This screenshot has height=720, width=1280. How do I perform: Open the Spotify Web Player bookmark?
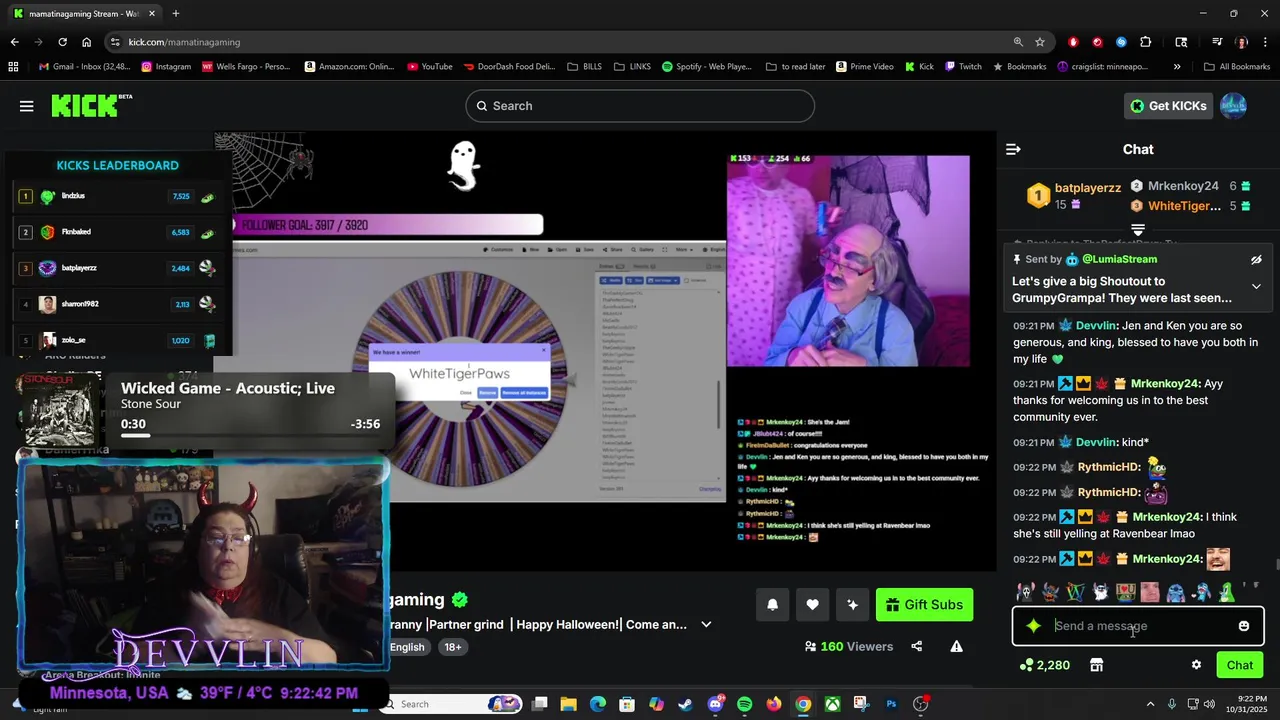pos(706,67)
